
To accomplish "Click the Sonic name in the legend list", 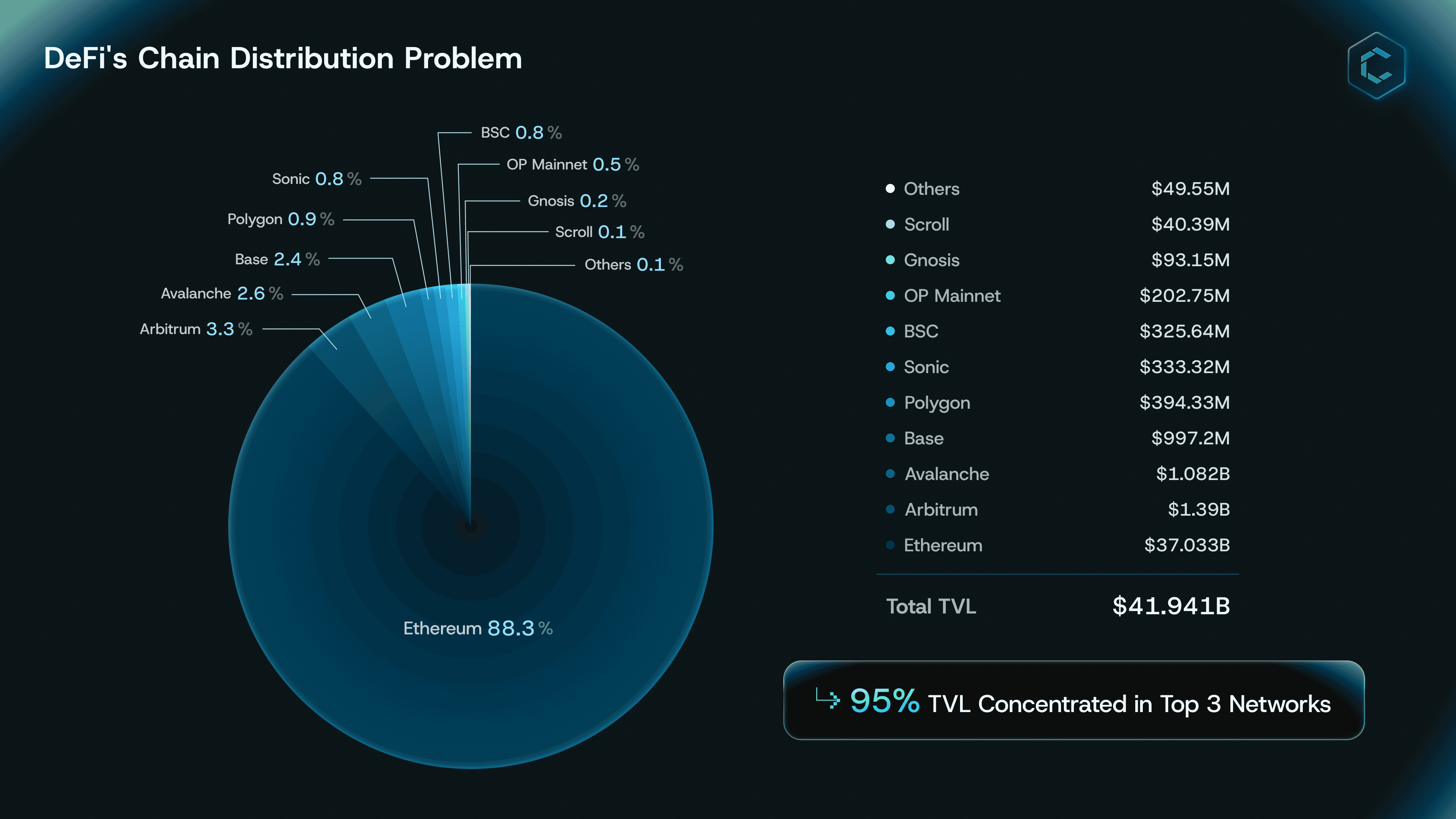I will click(926, 367).
